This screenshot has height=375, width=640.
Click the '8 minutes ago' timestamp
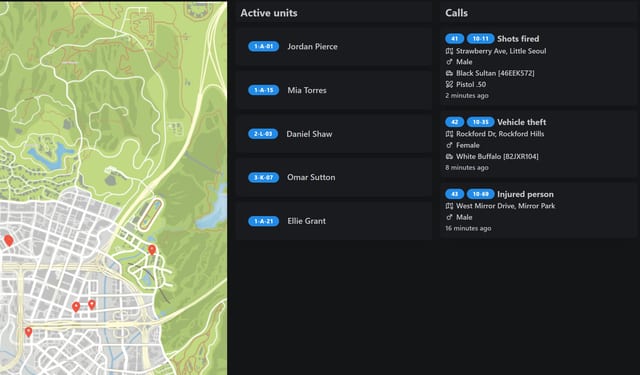point(467,168)
